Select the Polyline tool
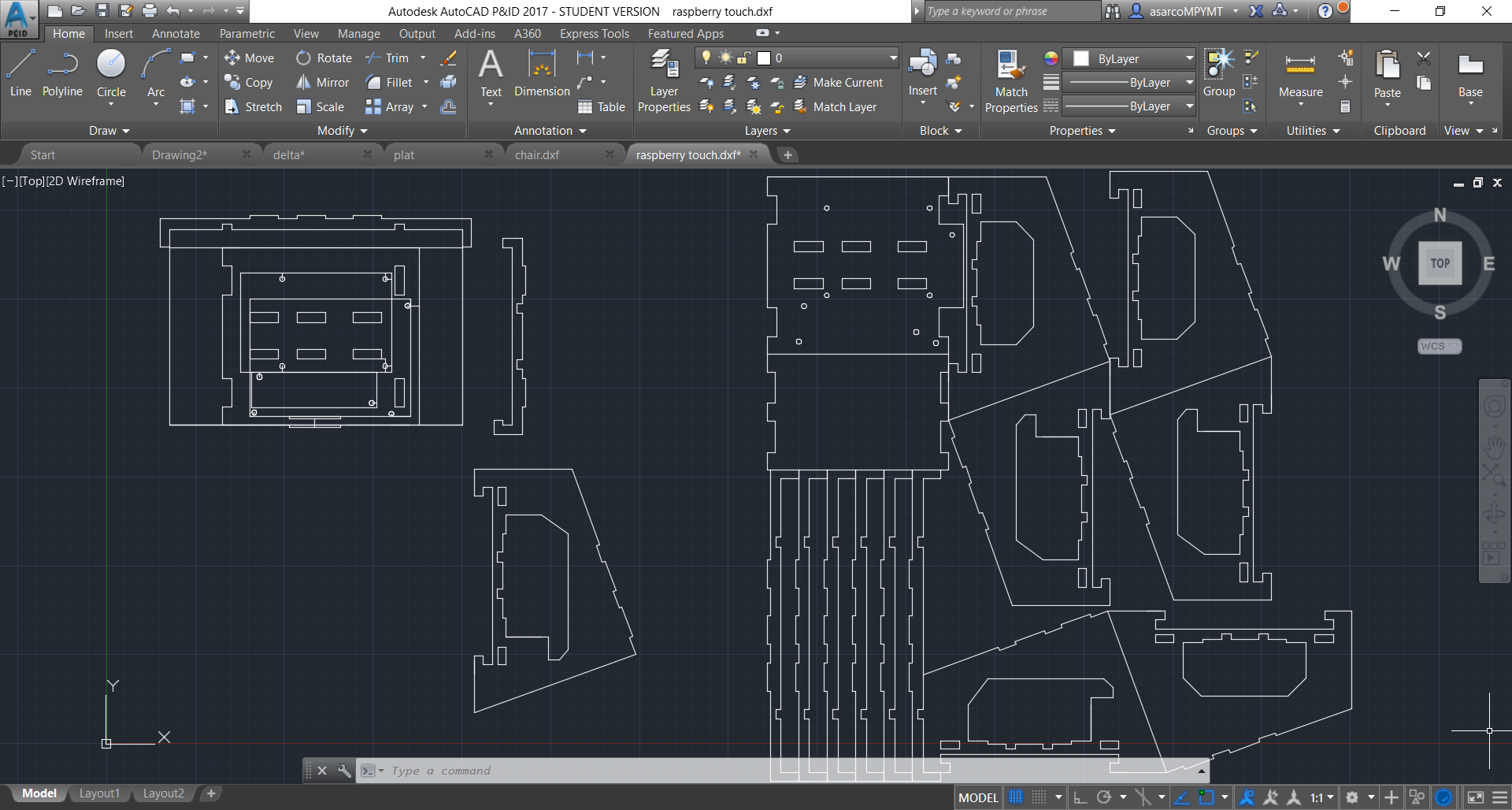The image size is (1512, 810). [62, 72]
